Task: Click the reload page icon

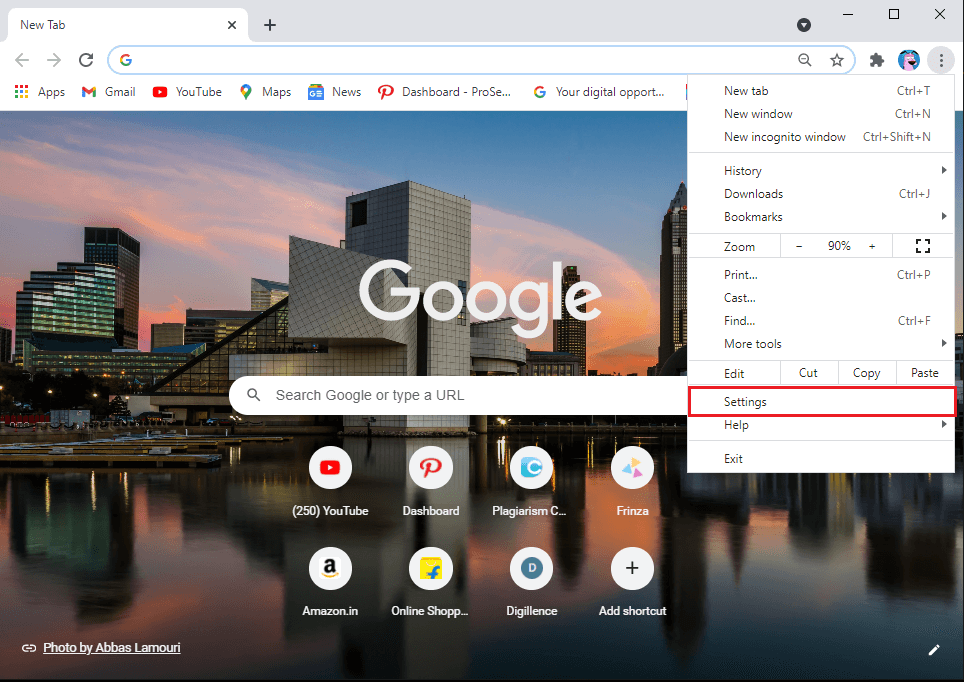Action: (86, 60)
